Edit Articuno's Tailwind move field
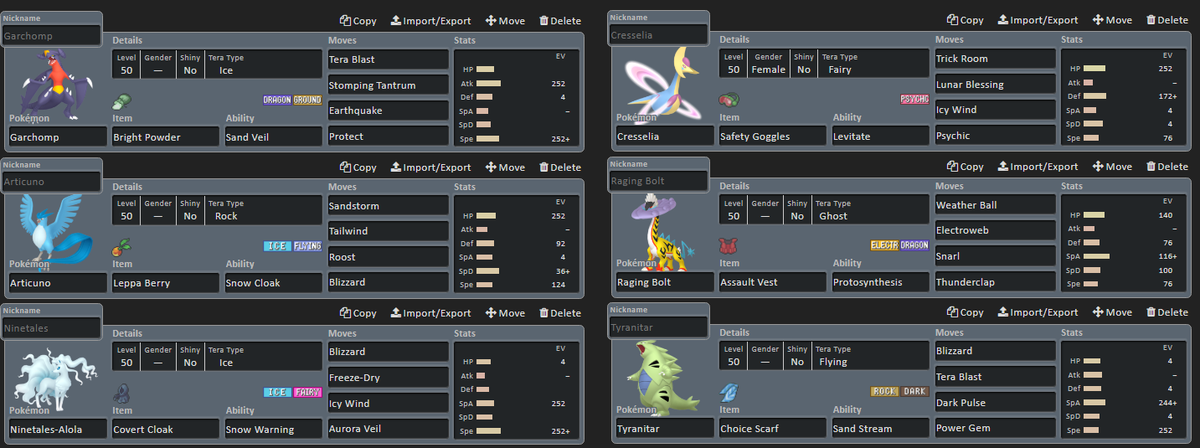Viewport: 1200px width, 448px height. coord(388,231)
